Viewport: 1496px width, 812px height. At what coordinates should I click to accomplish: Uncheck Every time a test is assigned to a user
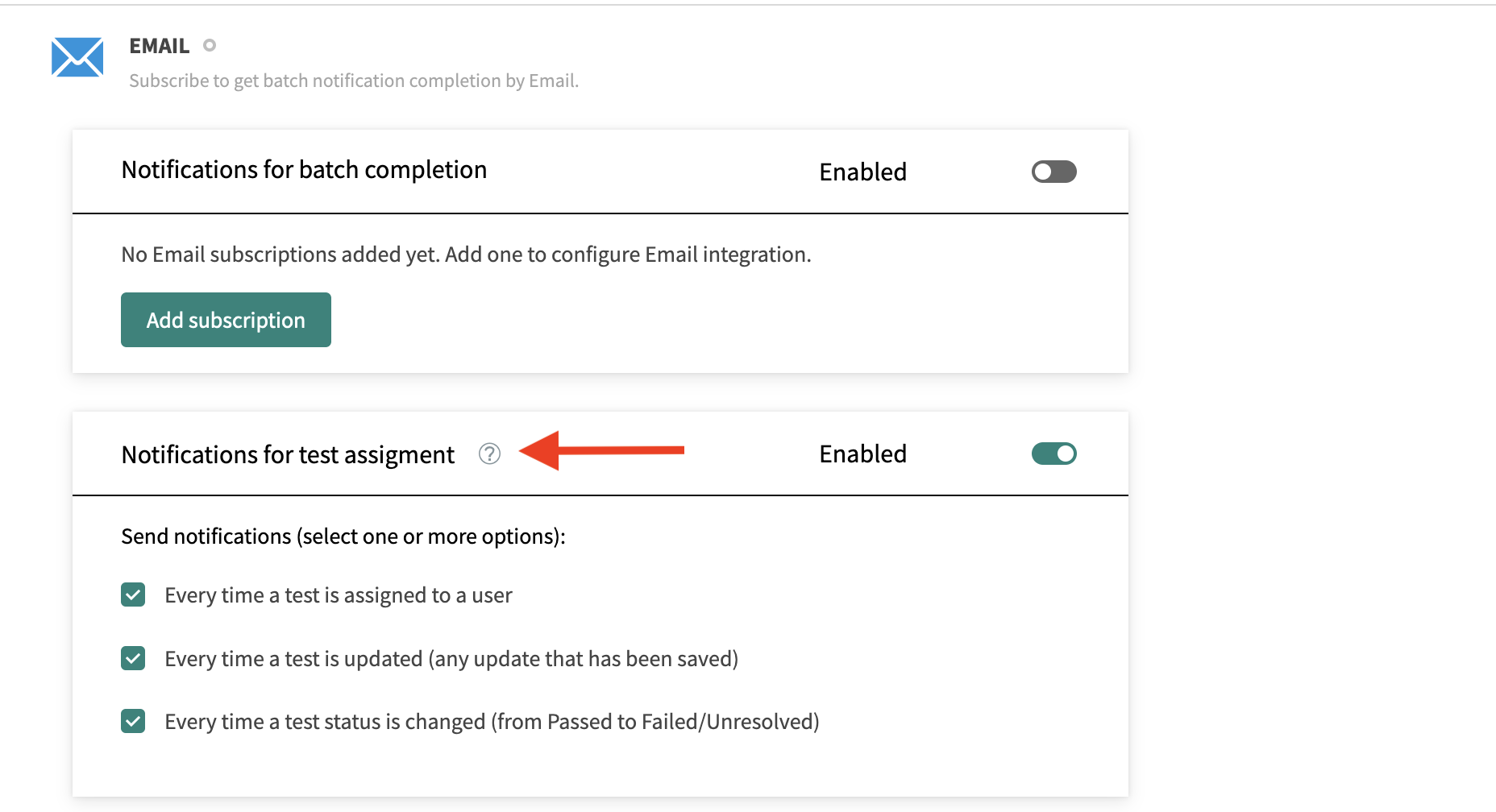pyautogui.click(x=132, y=594)
